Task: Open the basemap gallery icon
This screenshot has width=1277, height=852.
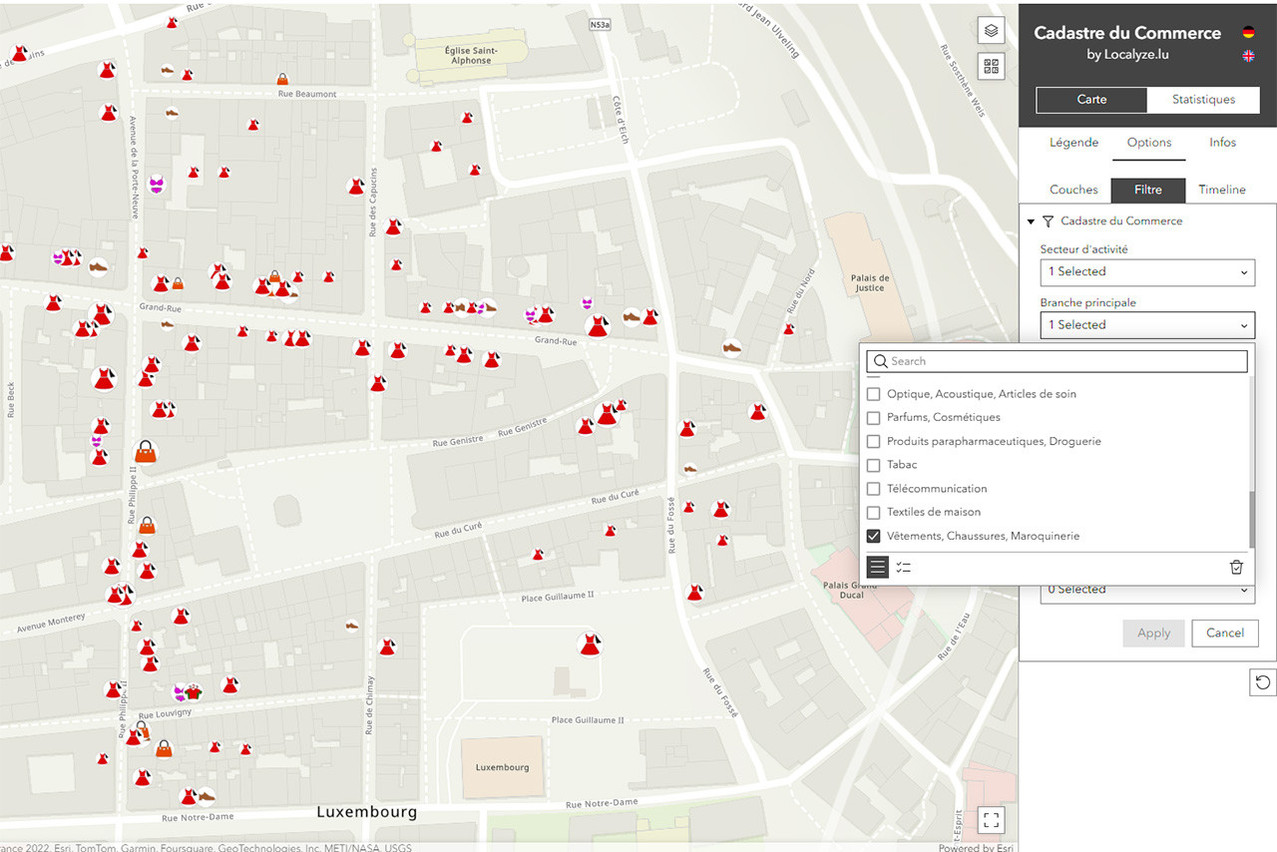Action: point(990,66)
